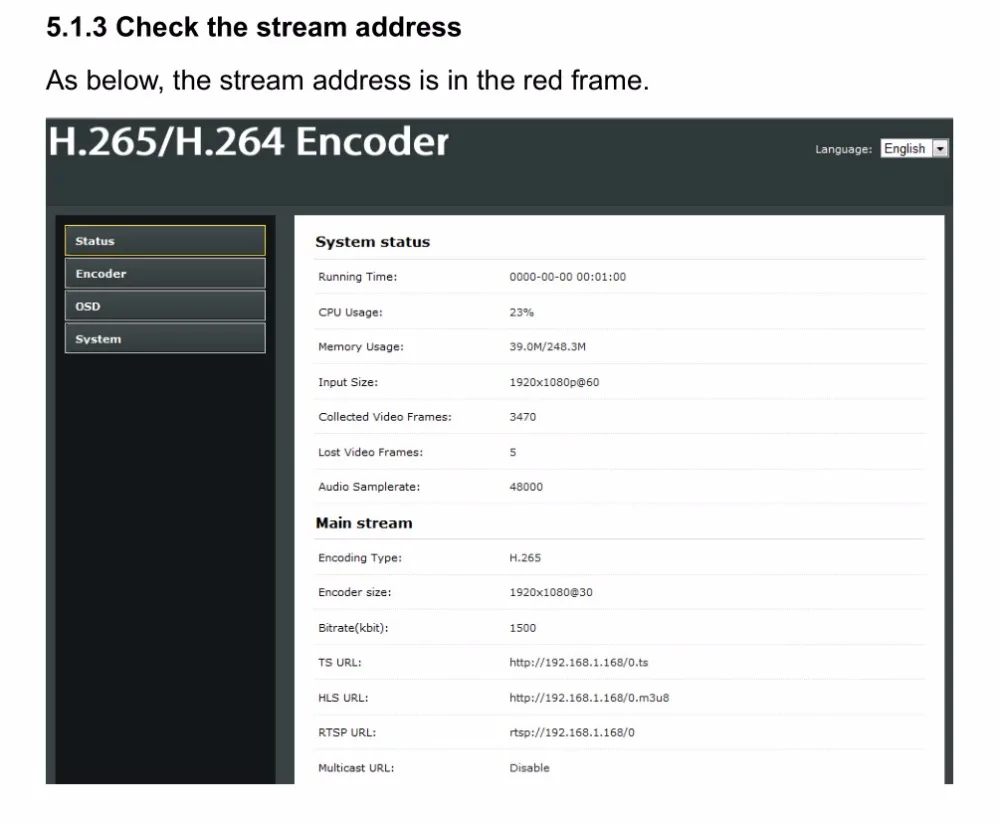Click the TS URL http://192.168.1.168/0.ts
The height and width of the screenshot is (825, 1000).
pyautogui.click(x=578, y=662)
